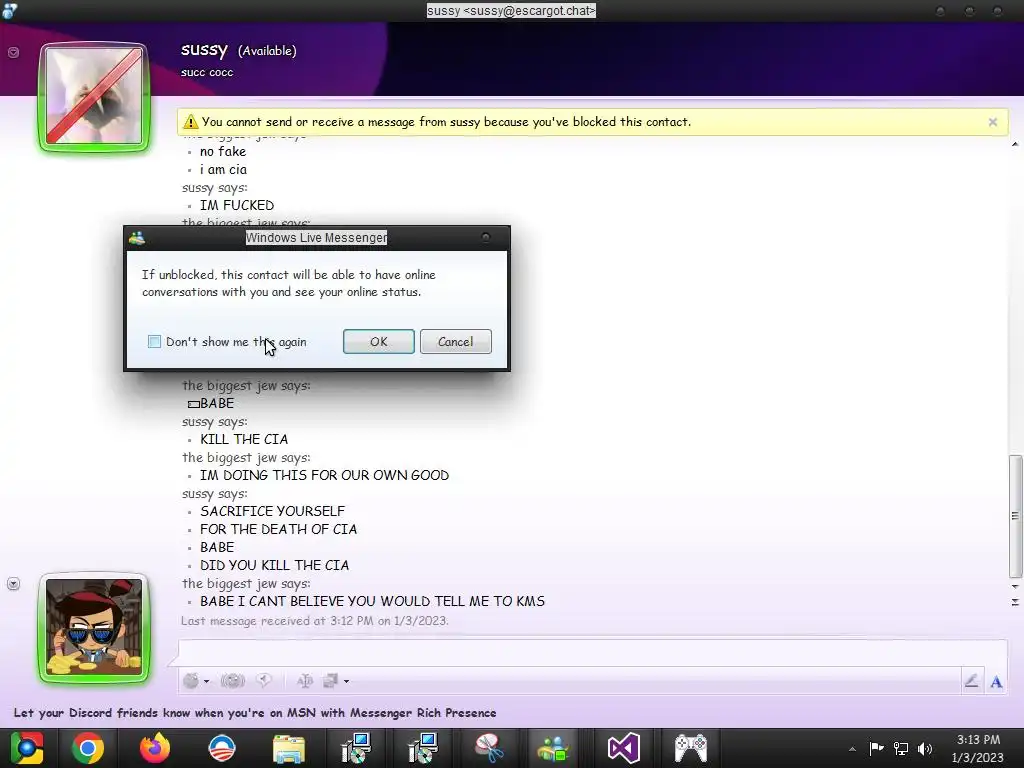1024x768 pixels.
Task: Click message "SACRIFICE YOURSELF"
Action: pyautogui.click(x=272, y=511)
